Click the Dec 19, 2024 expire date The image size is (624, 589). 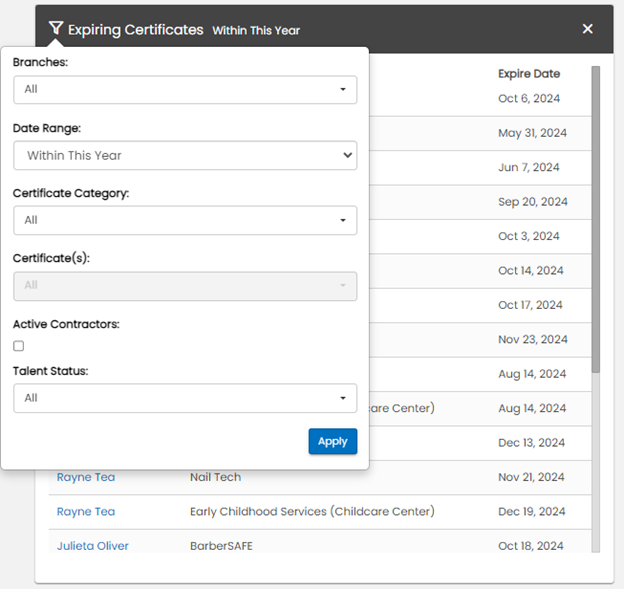point(531,512)
